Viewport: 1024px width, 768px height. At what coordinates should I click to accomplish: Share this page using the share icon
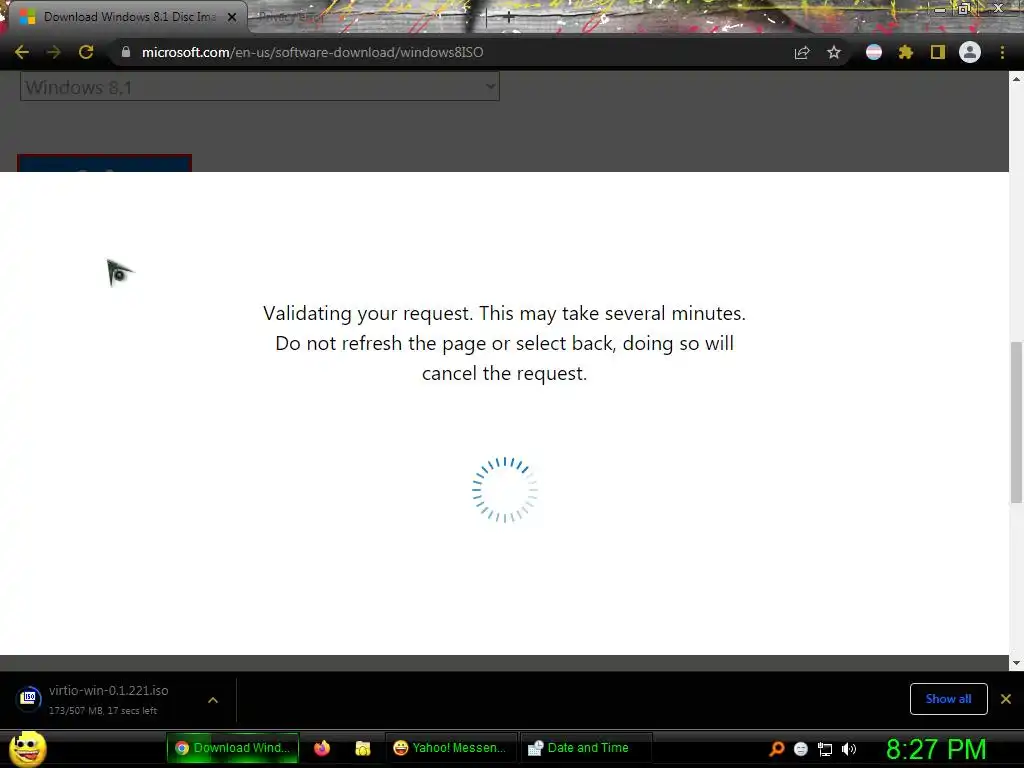(802, 52)
